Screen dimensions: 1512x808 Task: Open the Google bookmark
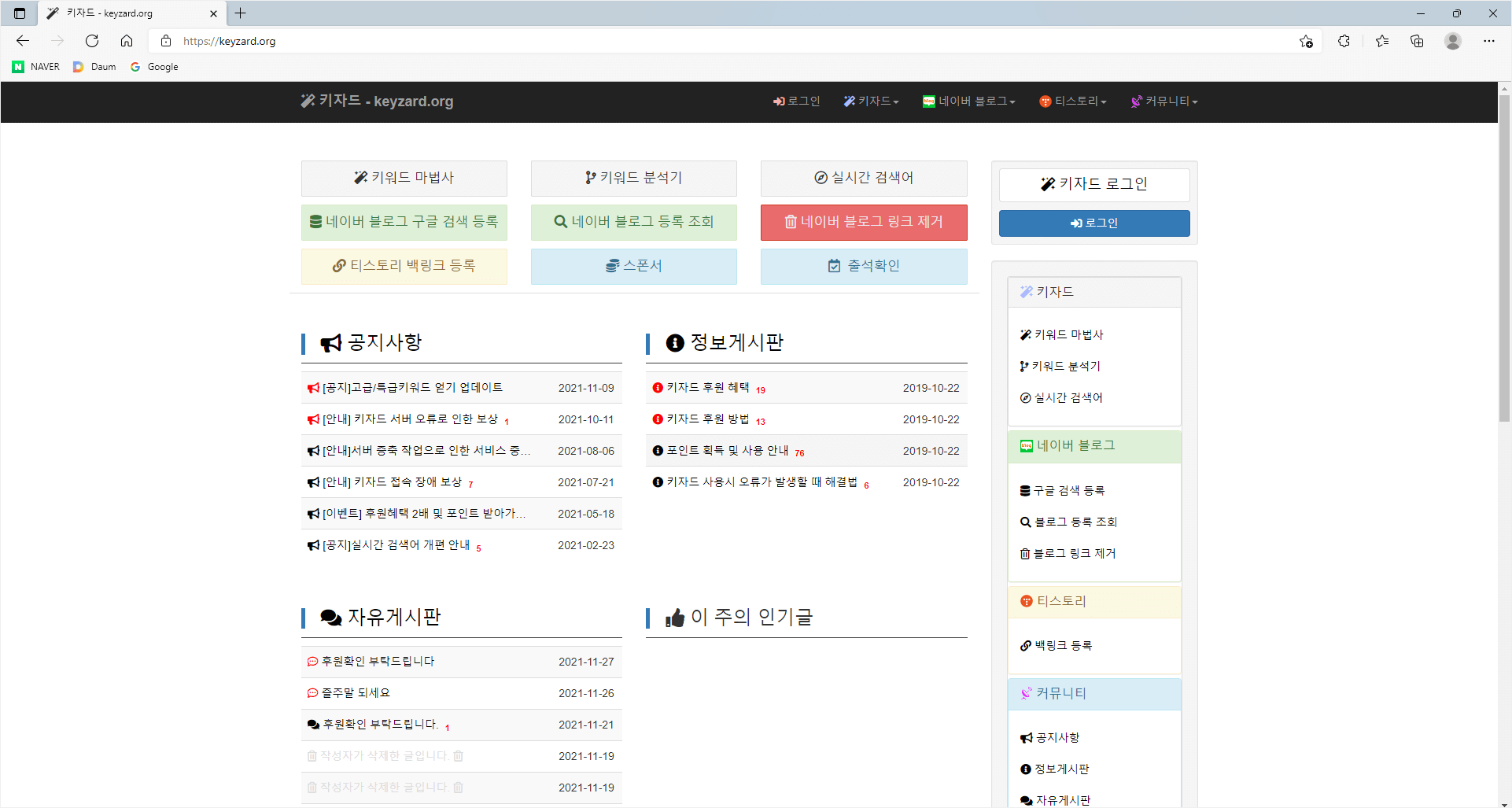click(154, 67)
